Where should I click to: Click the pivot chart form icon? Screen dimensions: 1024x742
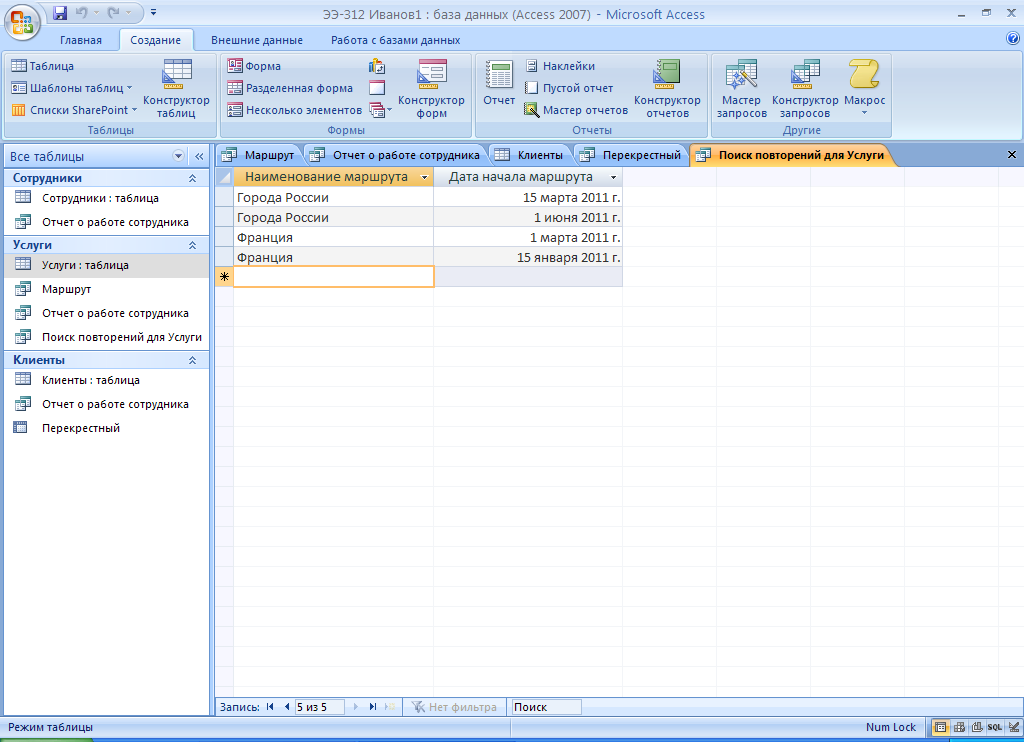click(377, 66)
